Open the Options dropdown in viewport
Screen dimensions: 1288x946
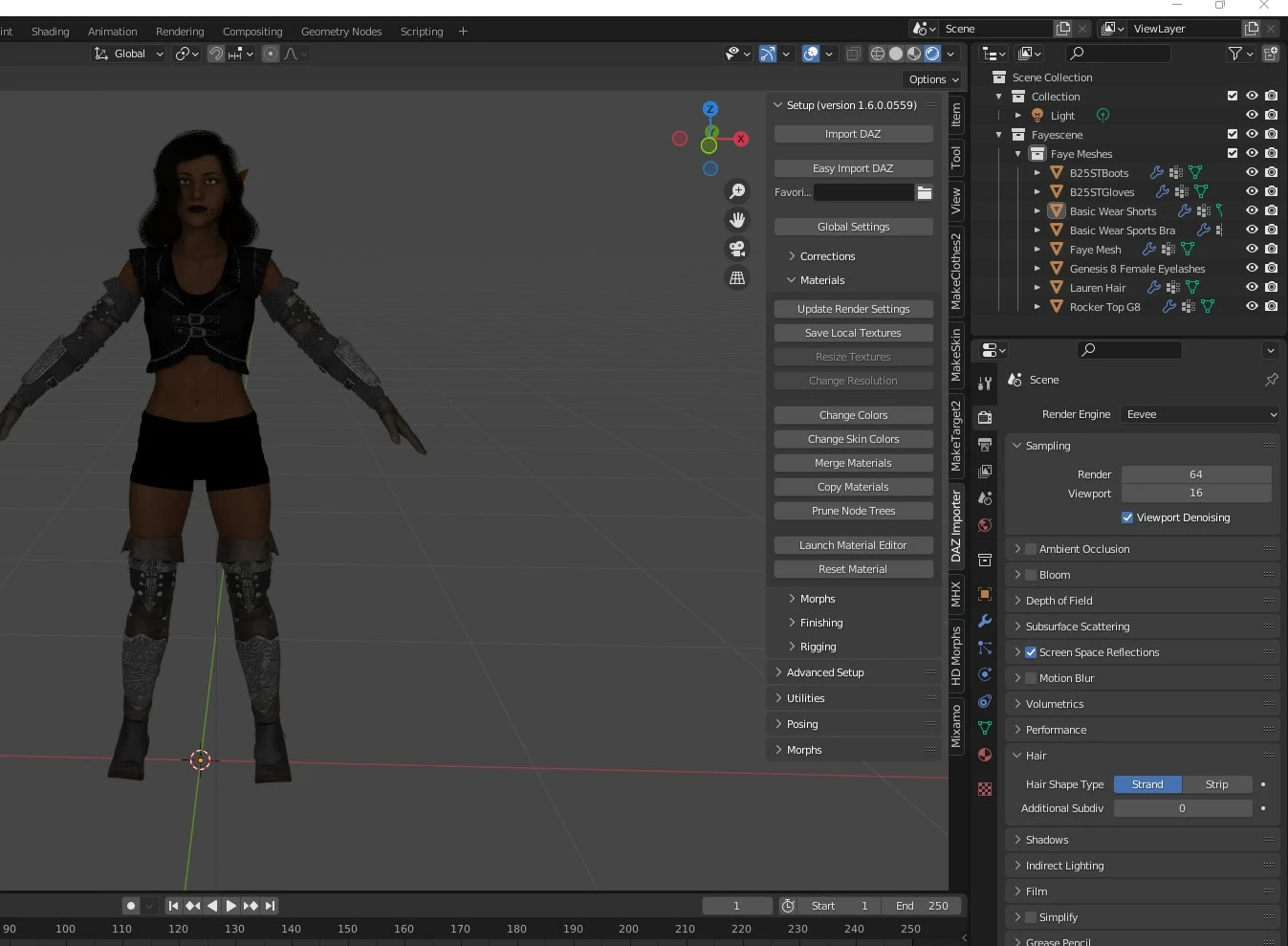point(933,79)
